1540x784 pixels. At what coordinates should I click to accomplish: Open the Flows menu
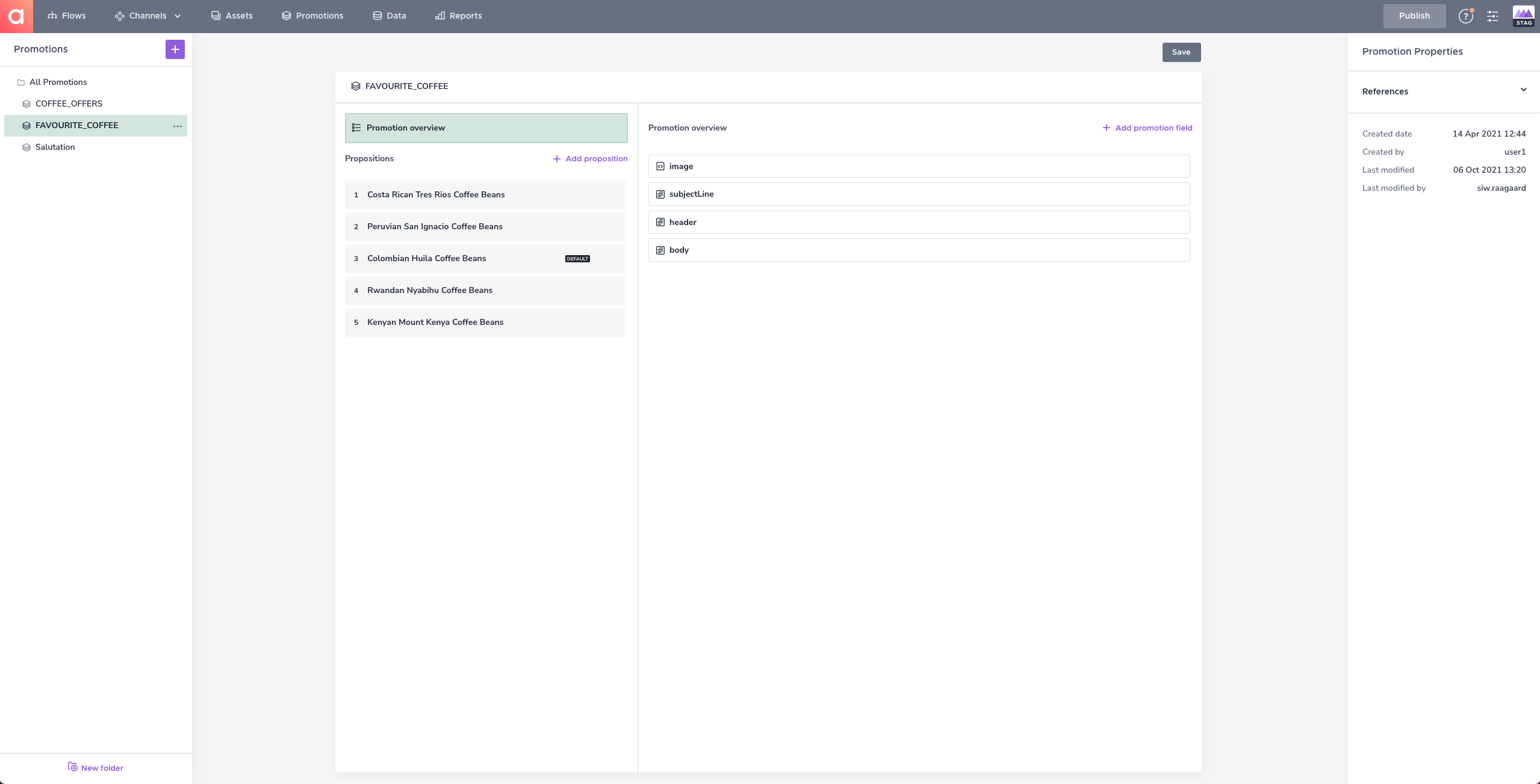(x=67, y=16)
